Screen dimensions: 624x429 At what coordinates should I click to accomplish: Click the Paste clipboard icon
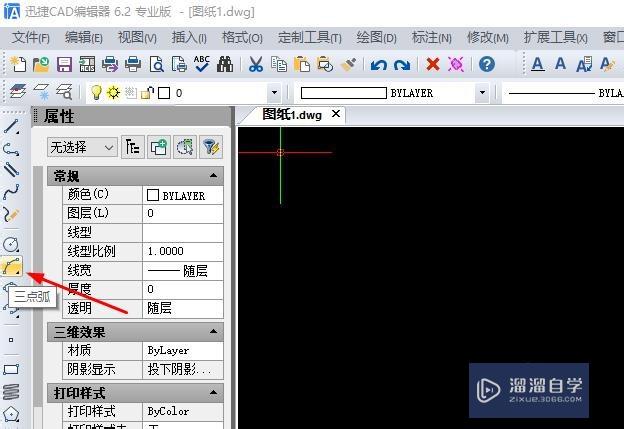302,64
